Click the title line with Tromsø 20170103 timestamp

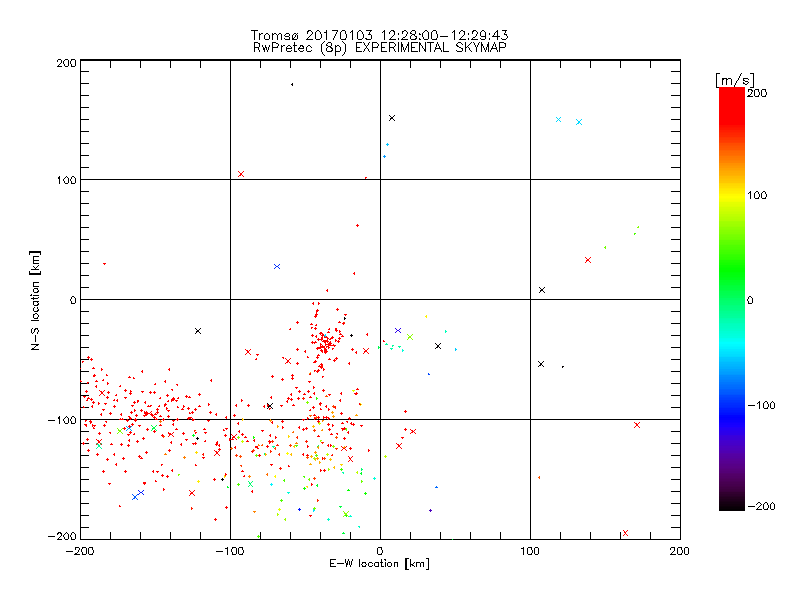[x=379, y=35]
